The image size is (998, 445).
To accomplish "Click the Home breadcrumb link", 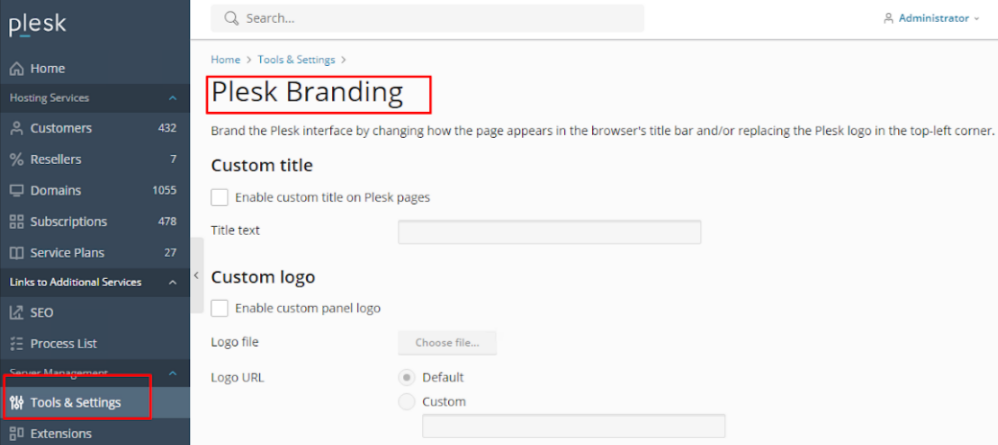I will coord(225,59).
